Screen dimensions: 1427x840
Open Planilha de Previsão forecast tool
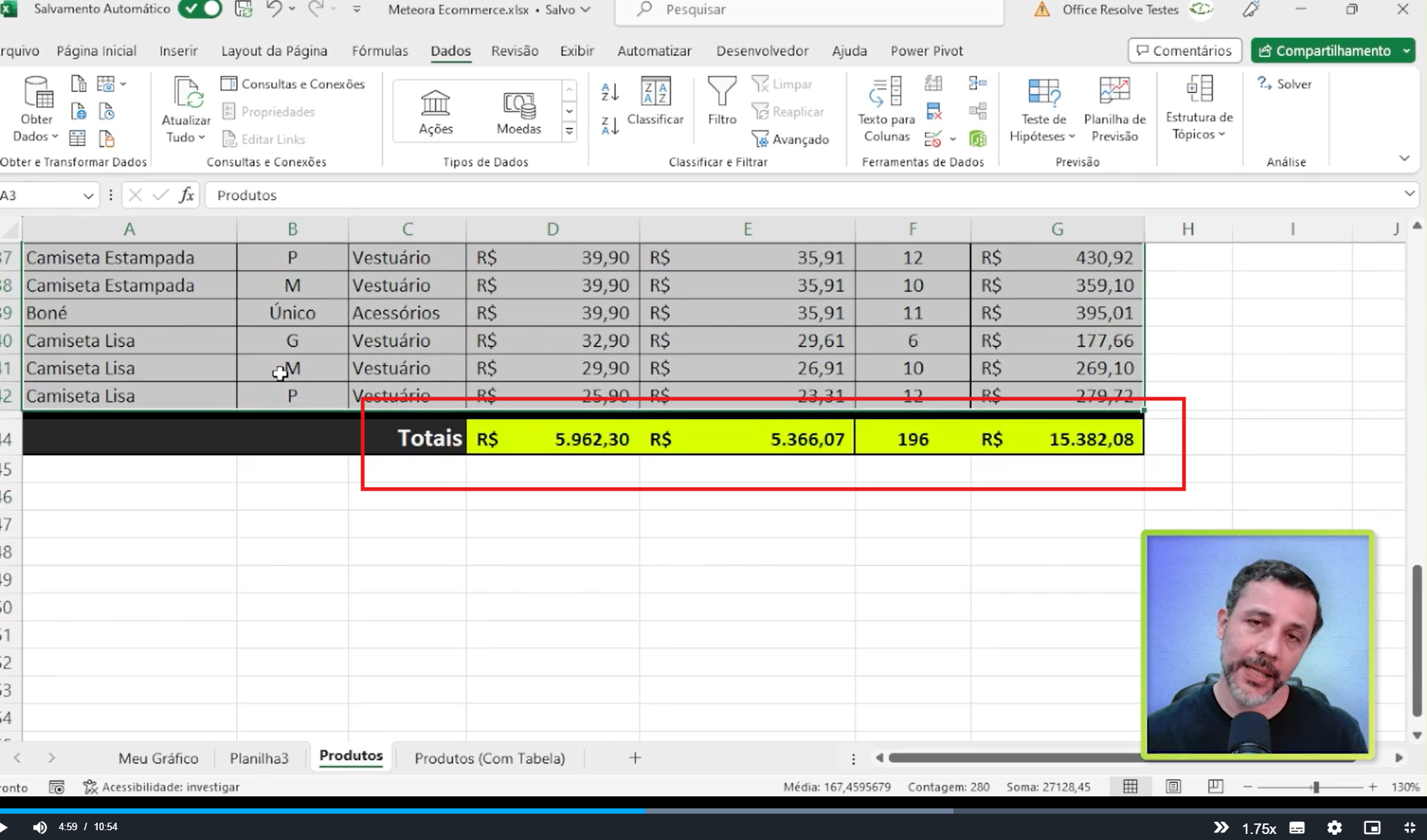click(x=1115, y=109)
